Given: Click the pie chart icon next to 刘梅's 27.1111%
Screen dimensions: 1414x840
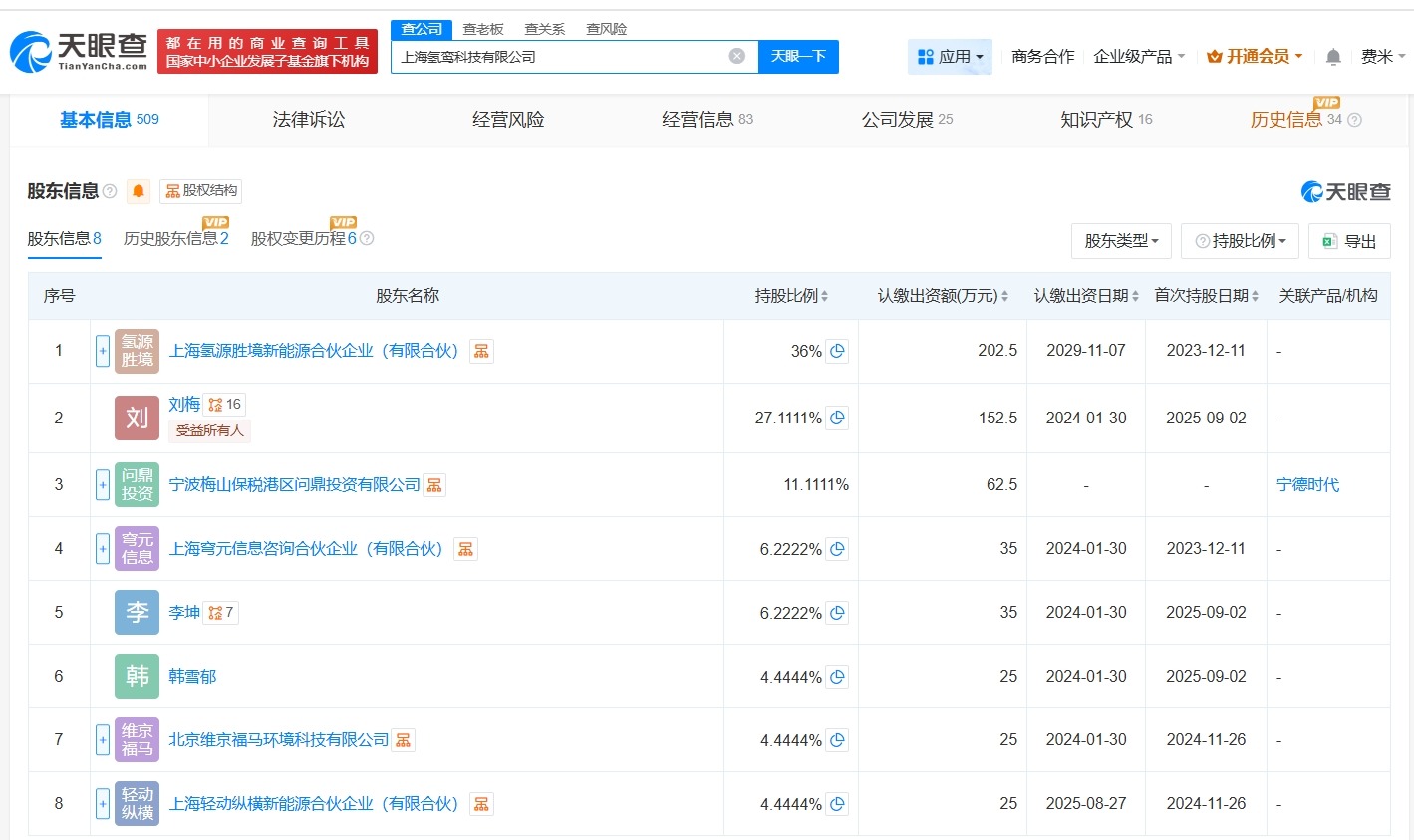Looking at the screenshot, I should click(x=837, y=418).
